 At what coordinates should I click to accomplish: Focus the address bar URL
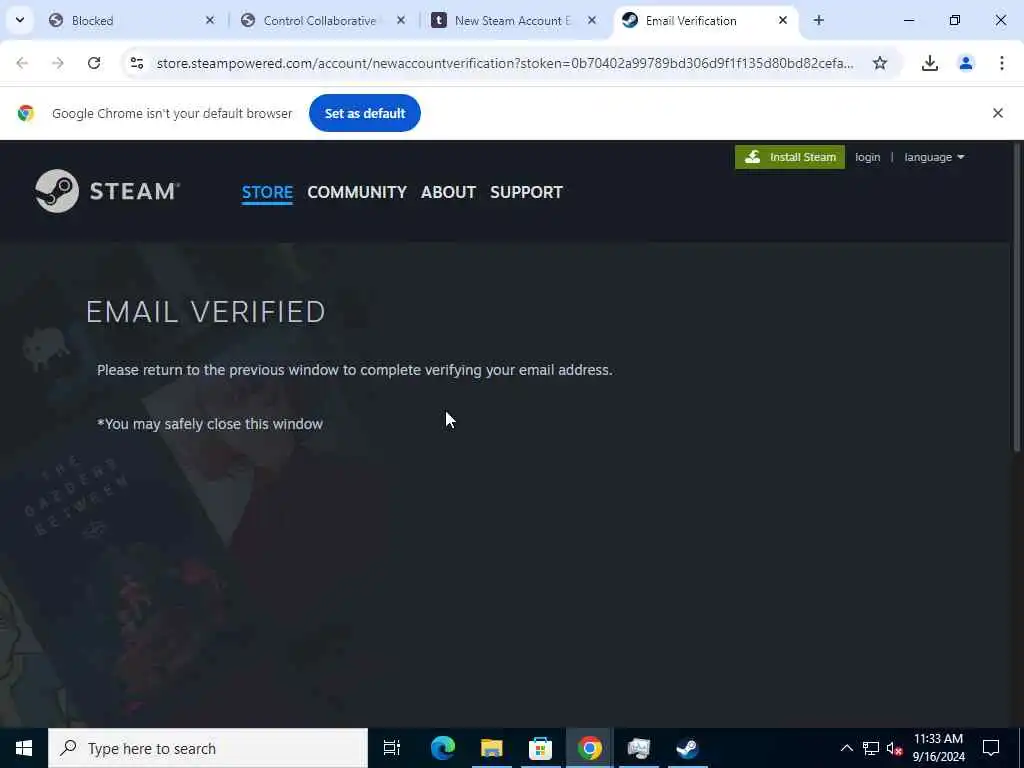click(x=505, y=63)
